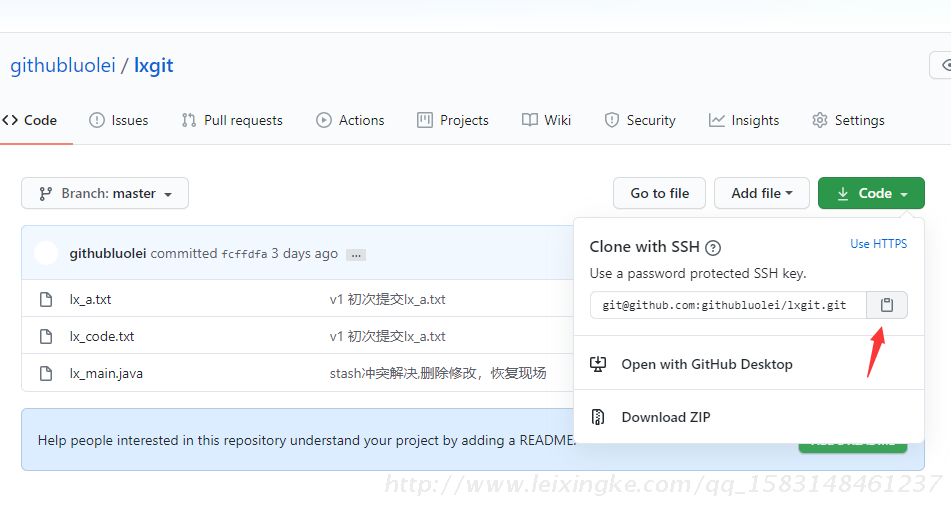Open commit hash fcffdfa
The width and height of the screenshot is (951, 512).
(244, 254)
